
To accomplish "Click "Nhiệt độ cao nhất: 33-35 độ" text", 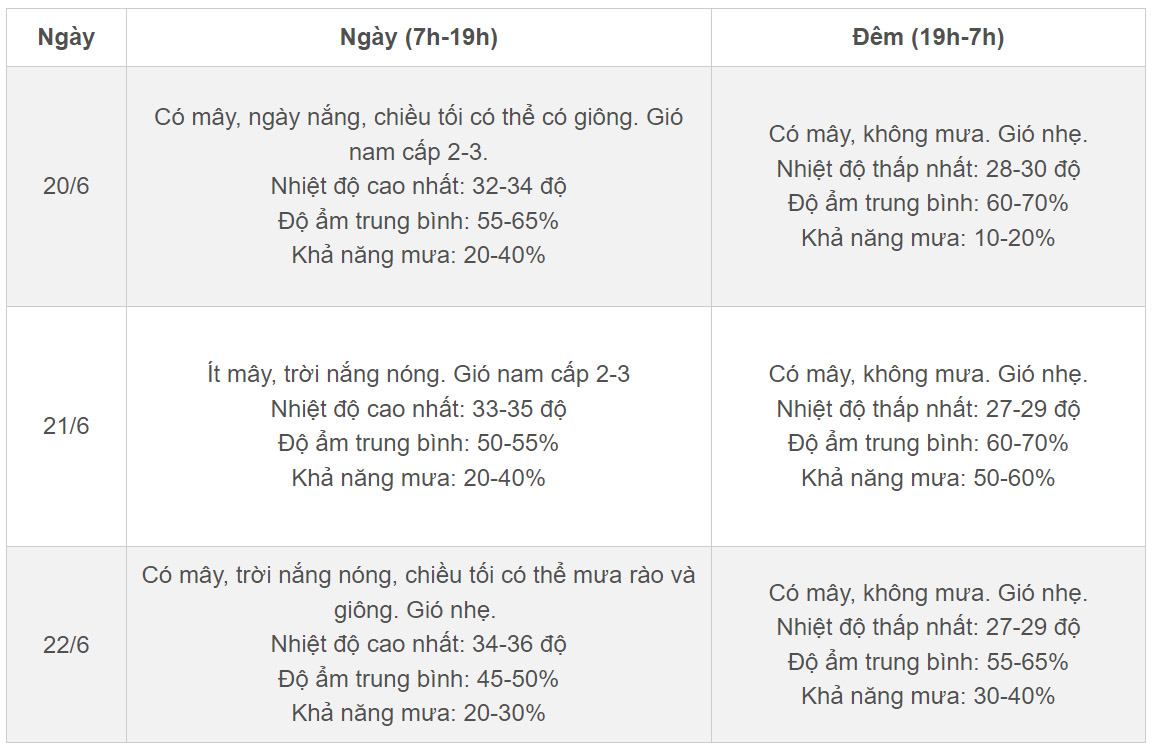I will [x=418, y=409].
